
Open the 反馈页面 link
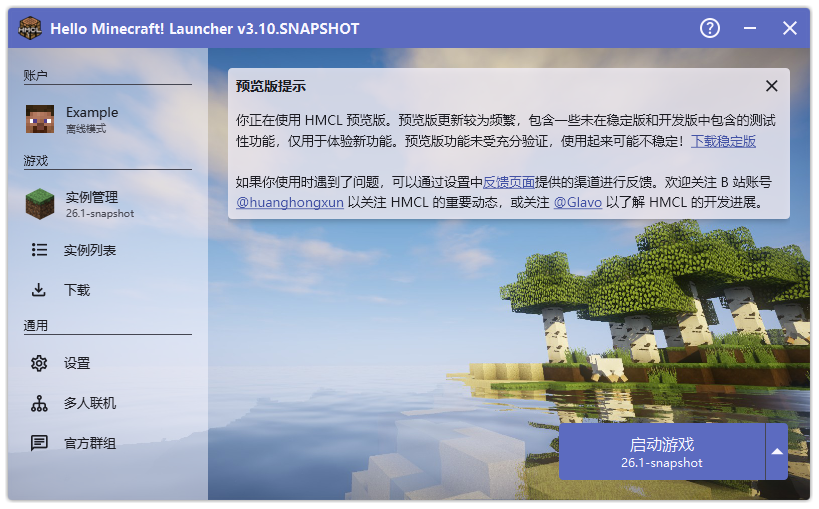point(509,183)
